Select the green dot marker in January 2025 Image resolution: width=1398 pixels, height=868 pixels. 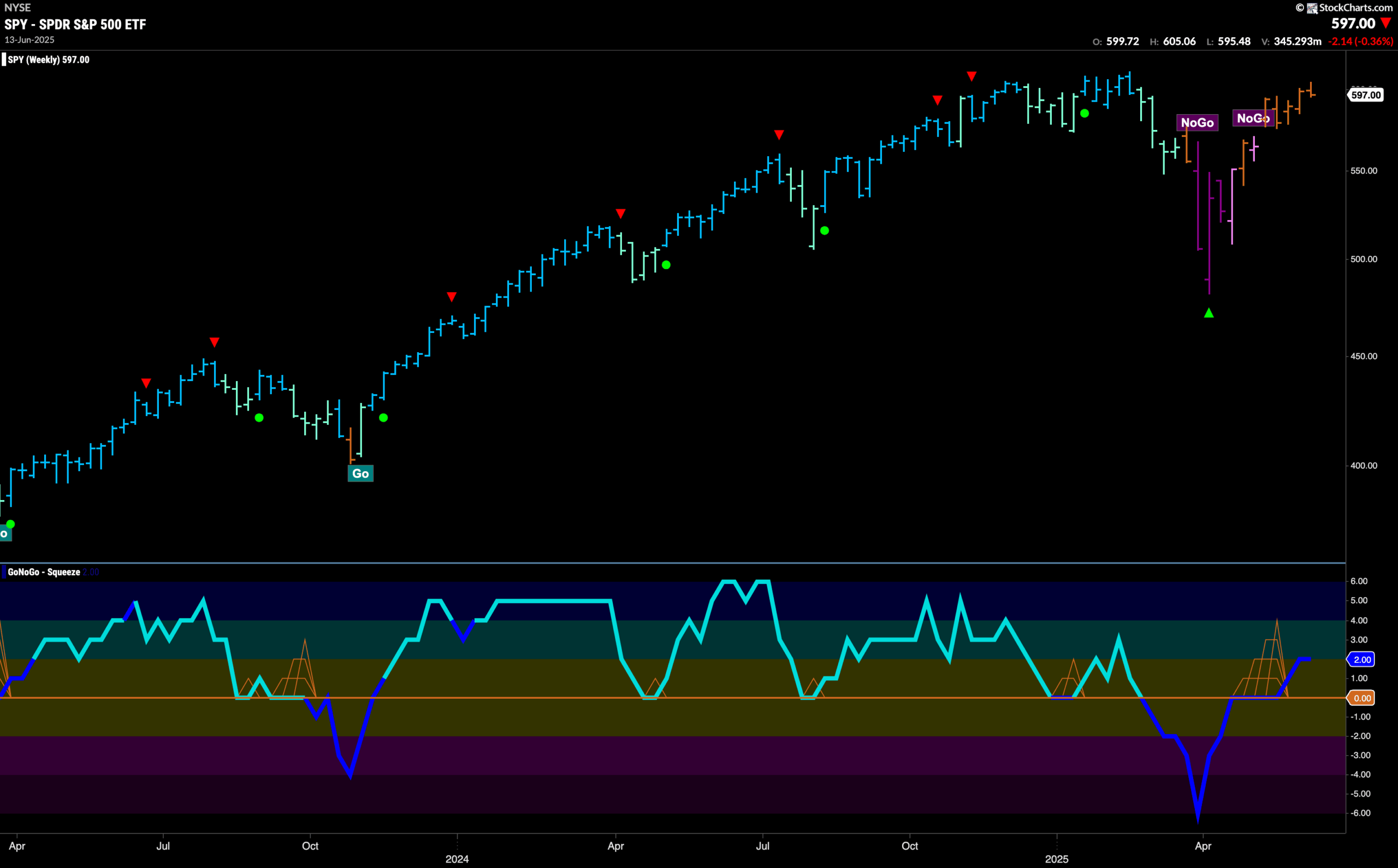point(1085,114)
